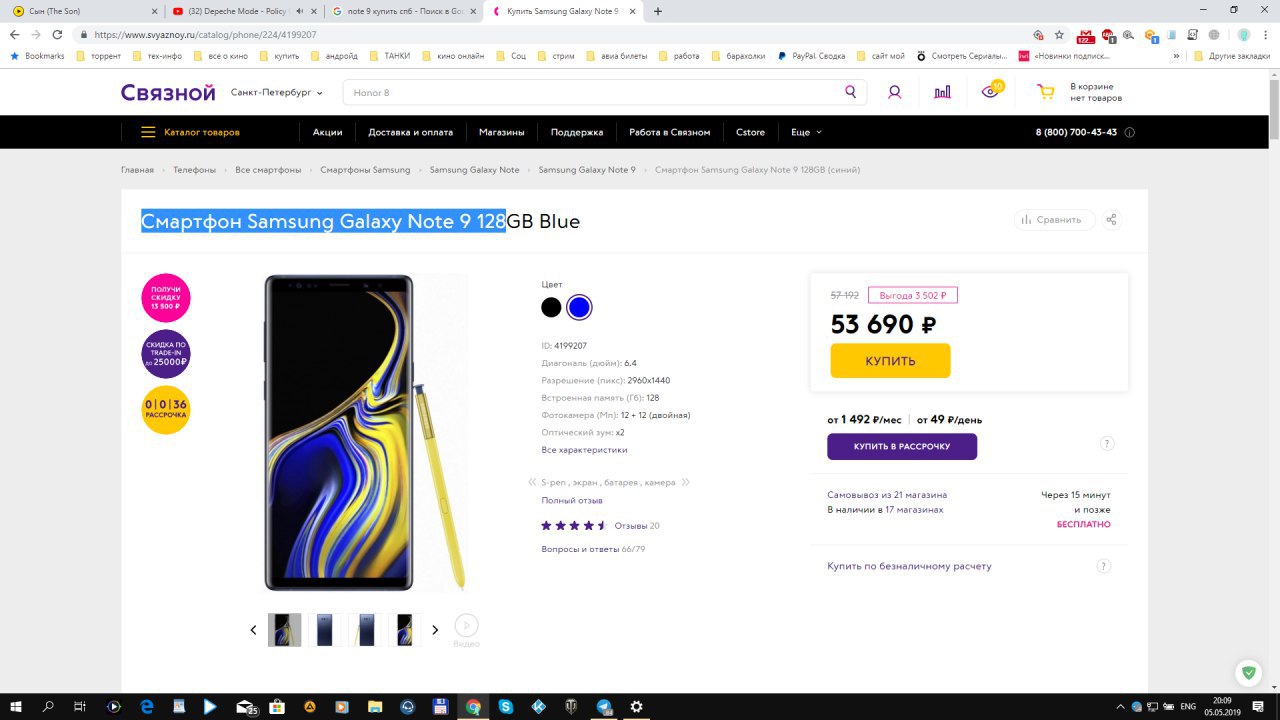Open the comparison bar-chart icon in header
Screen dimensions: 1280x720
click(x=942, y=92)
